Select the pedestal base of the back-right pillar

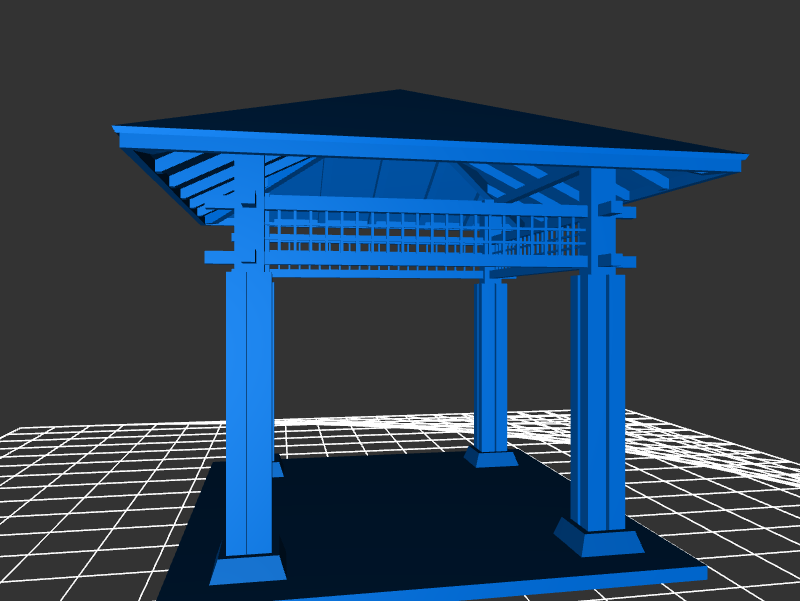pyautogui.click(x=491, y=458)
